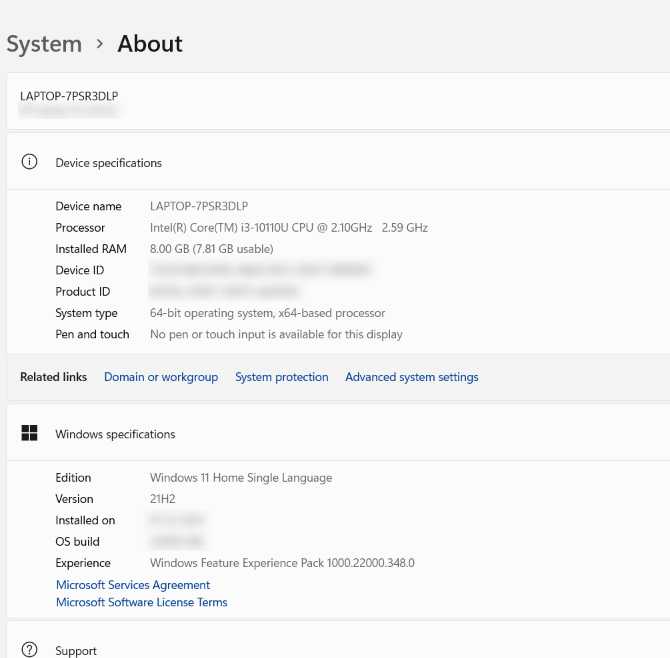
Task: Collapse the Windows specifications section header
Action: click(338, 433)
